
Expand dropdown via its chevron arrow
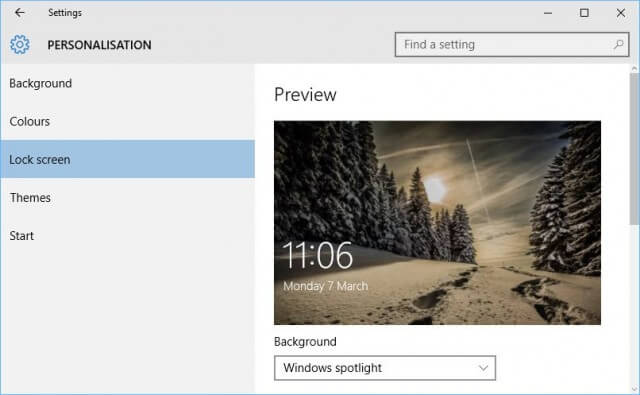coord(483,368)
